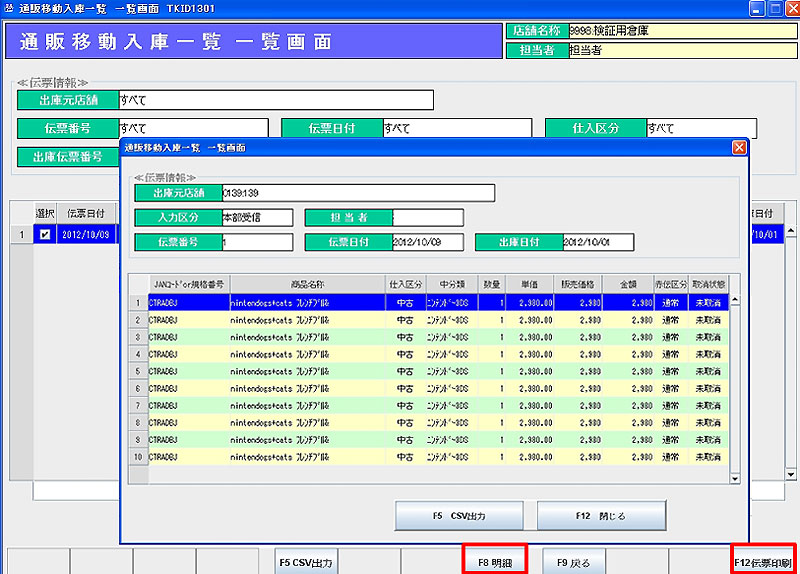Click the bottom bar F5 CSV出力 button

point(306,562)
